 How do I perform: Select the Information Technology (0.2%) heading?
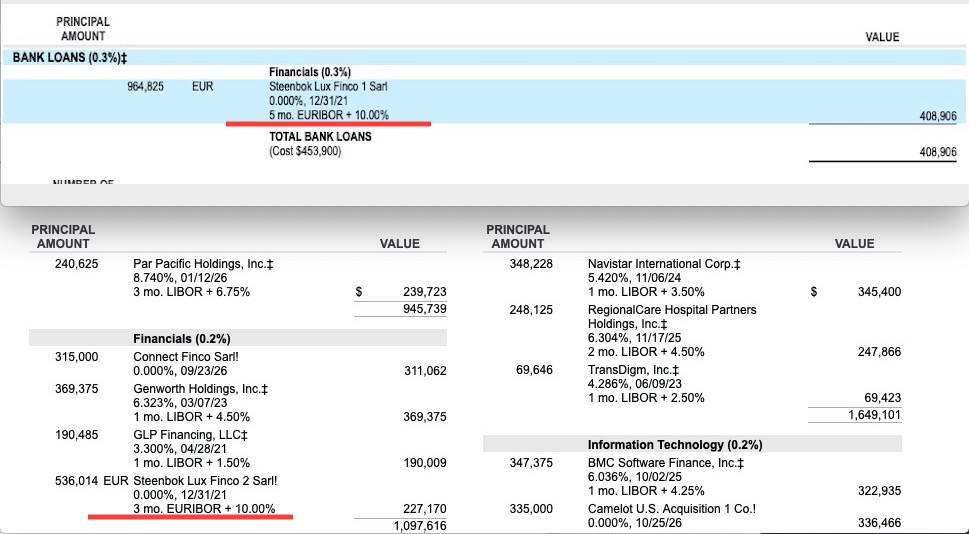pos(675,444)
